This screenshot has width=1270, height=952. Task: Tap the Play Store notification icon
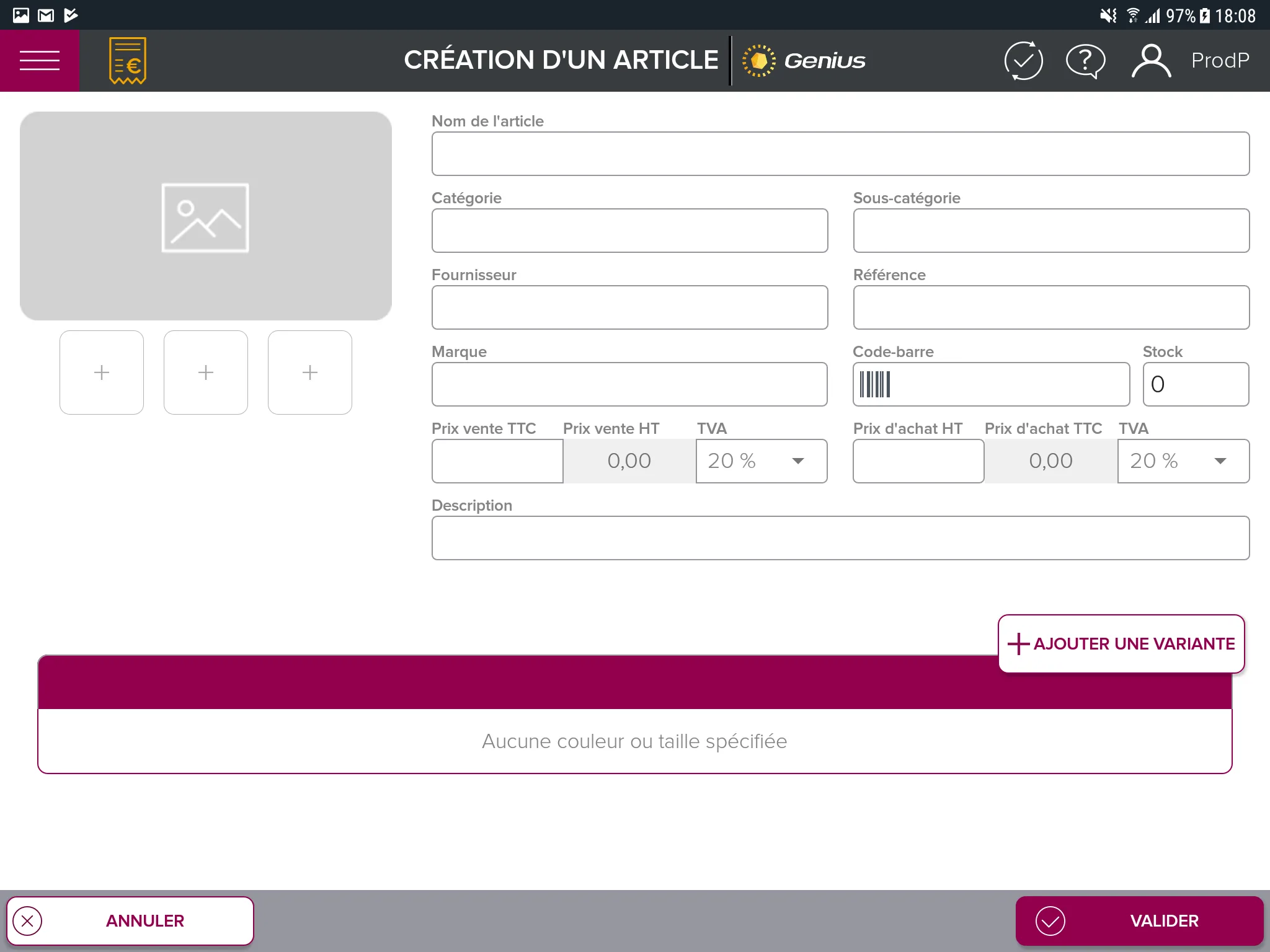coord(71,15)
